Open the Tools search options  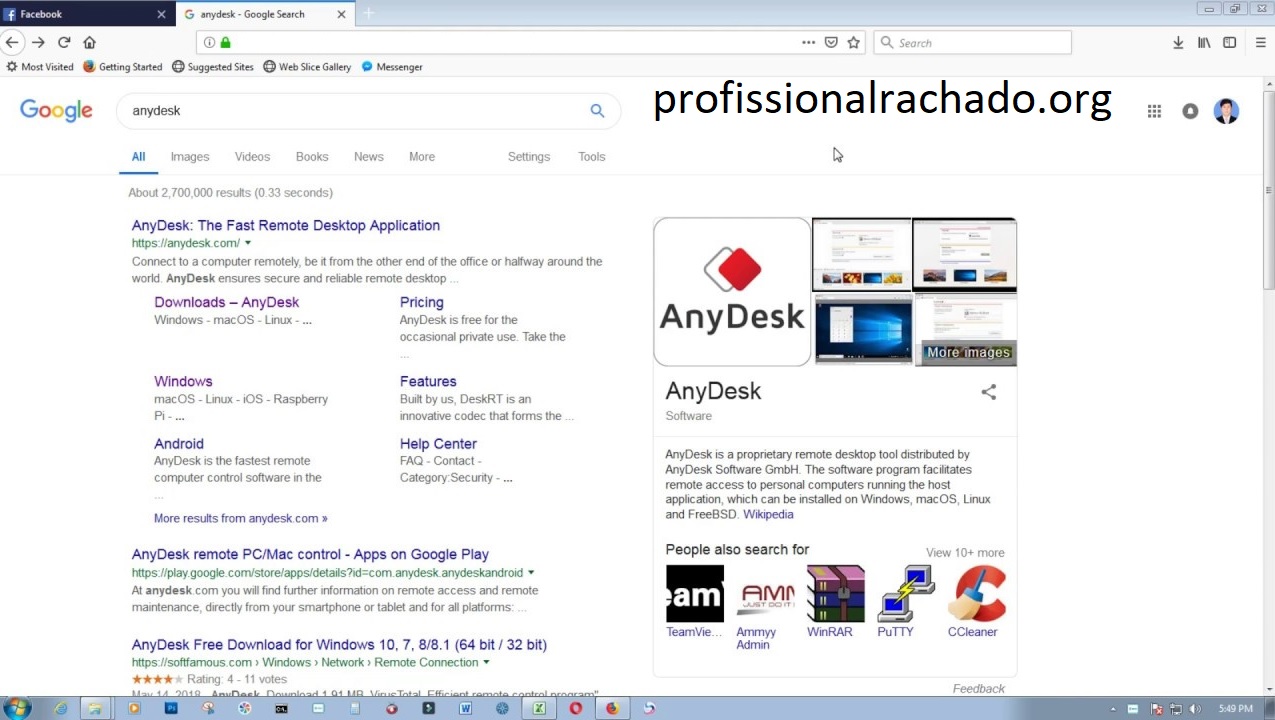[592, 157]
